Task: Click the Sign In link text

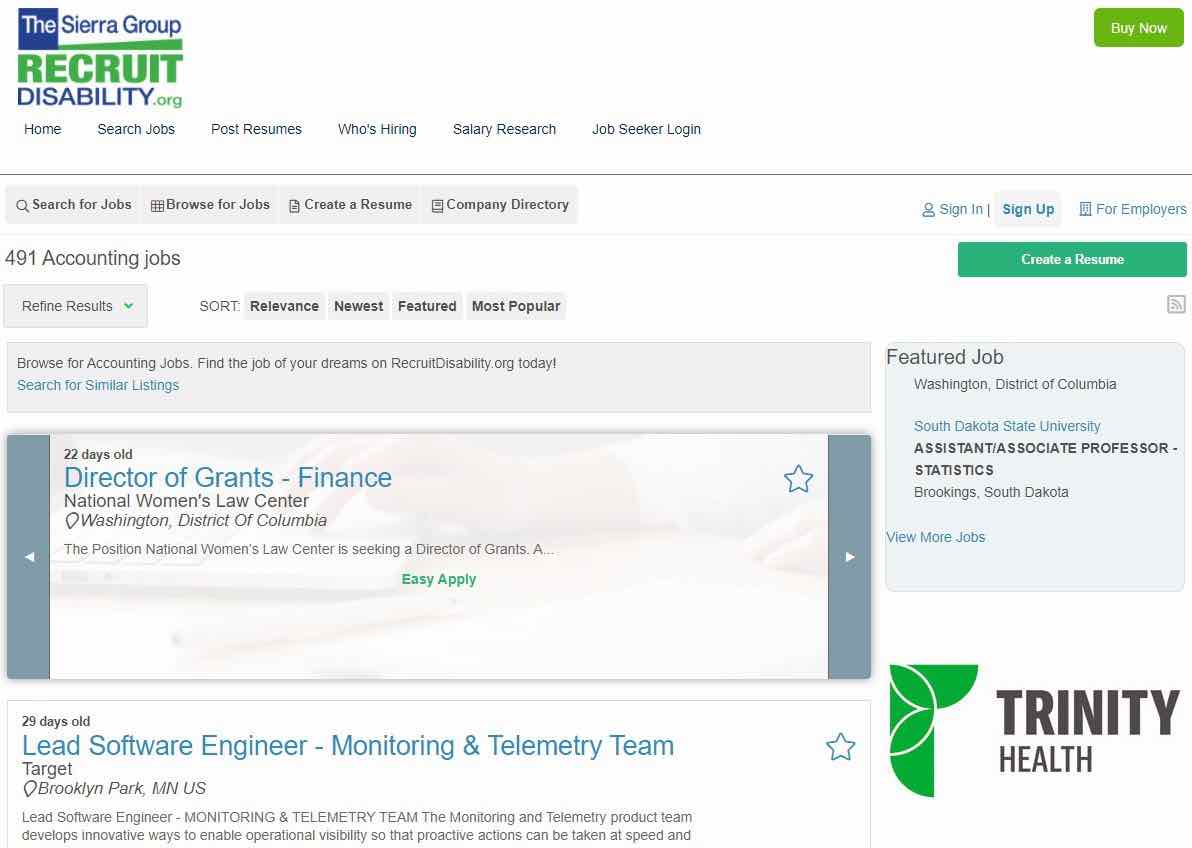Action: (x=961, y=209)
